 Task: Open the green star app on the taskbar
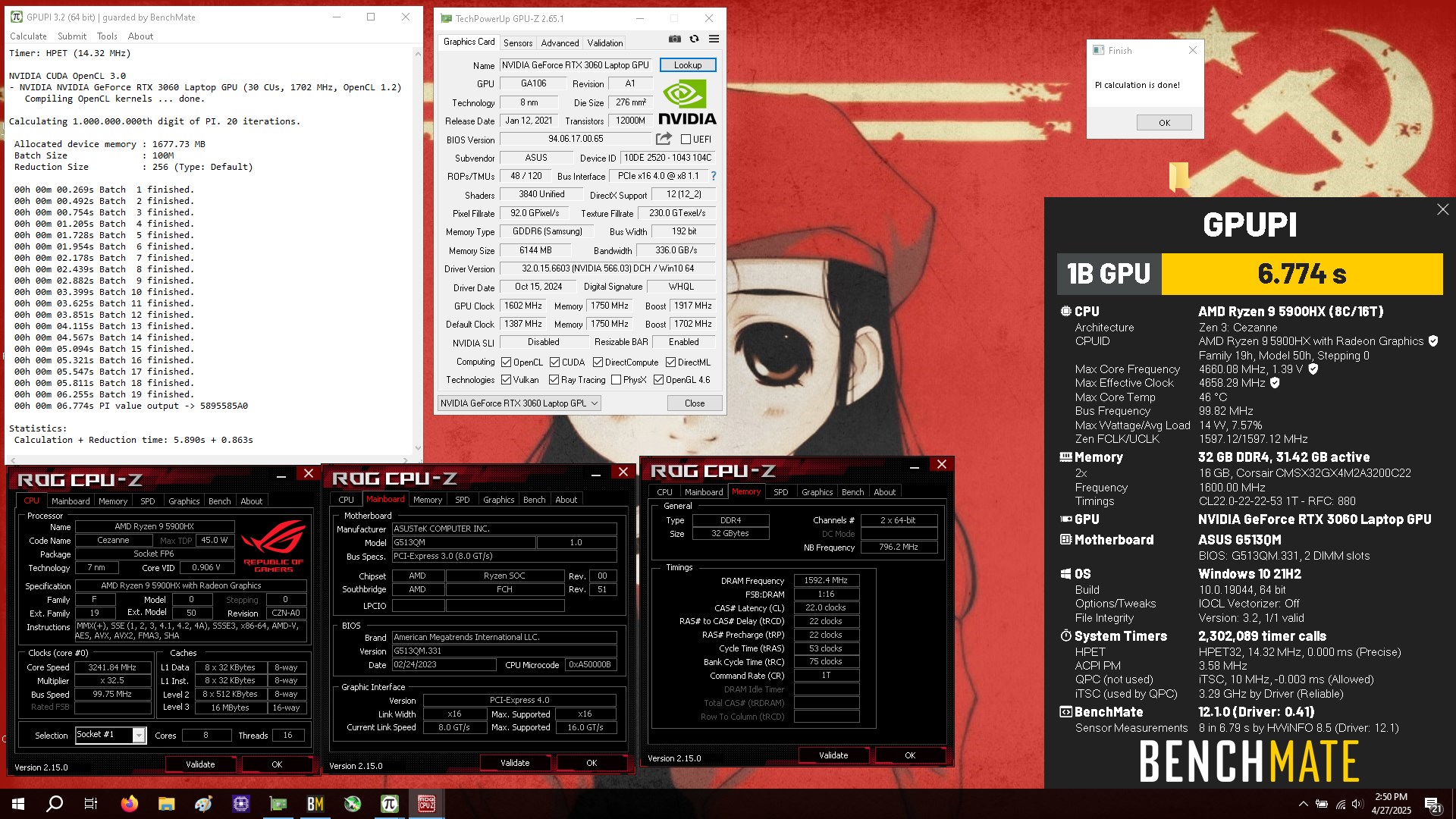pos(353,804)
